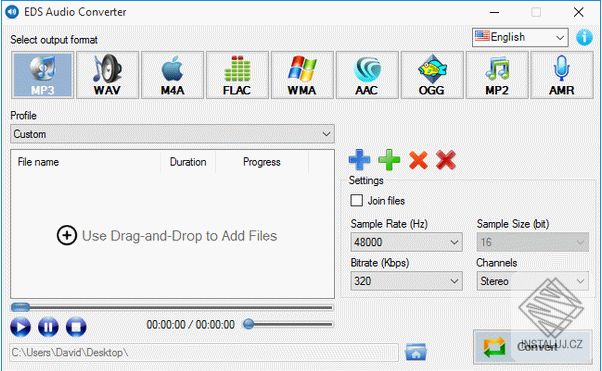Click the green plus add icon
The width and height of the screenshot is (602, 371).
[389, 159]
